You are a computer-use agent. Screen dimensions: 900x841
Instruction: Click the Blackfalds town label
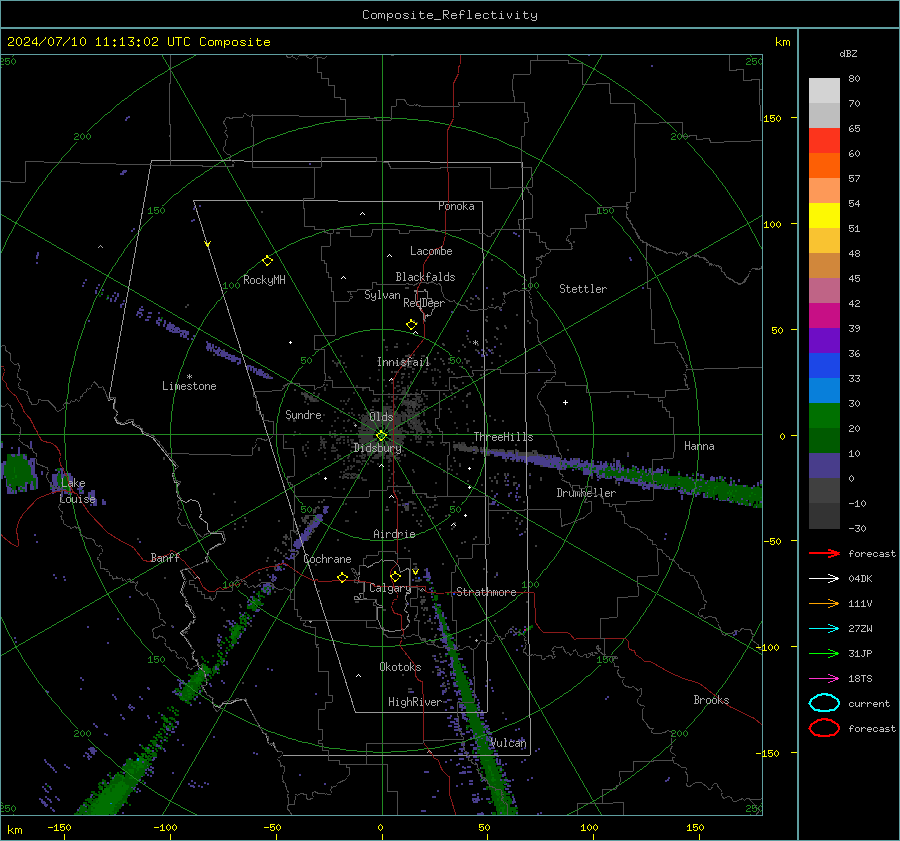click(425, 277)
